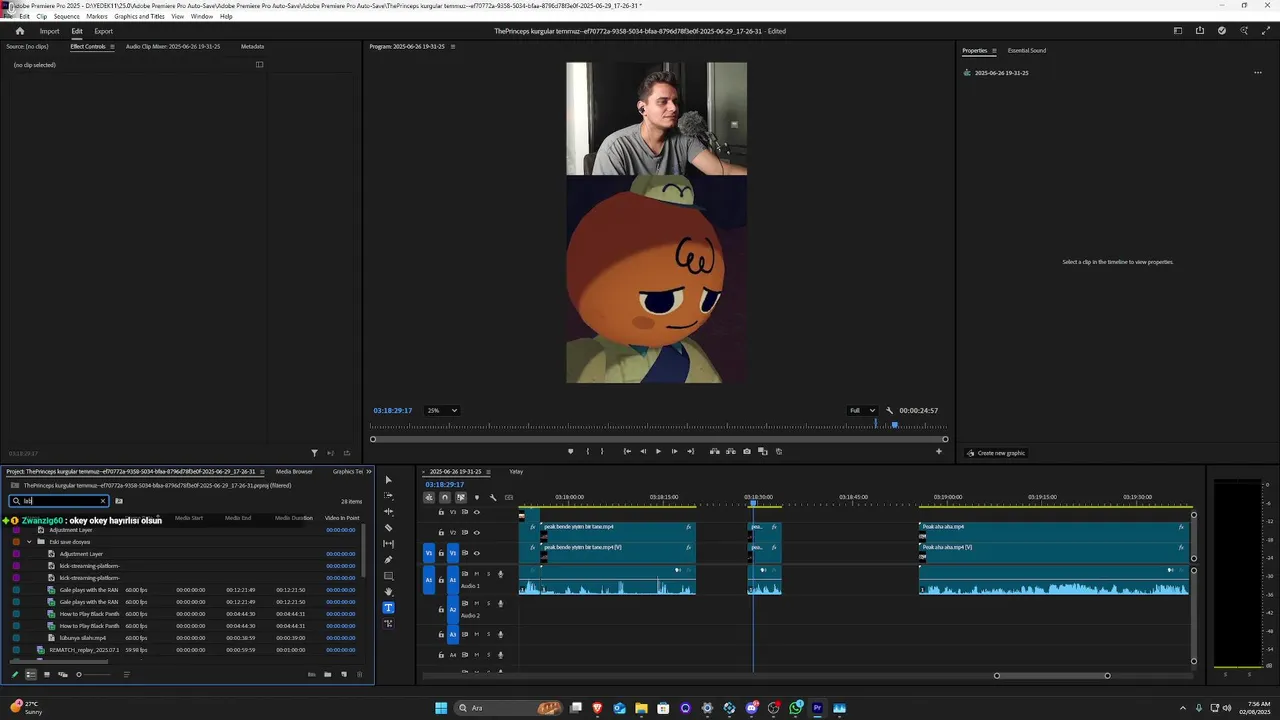Create bin from search query icon
This screenshot has width=1280, height=720.
(x=118, y=501)
